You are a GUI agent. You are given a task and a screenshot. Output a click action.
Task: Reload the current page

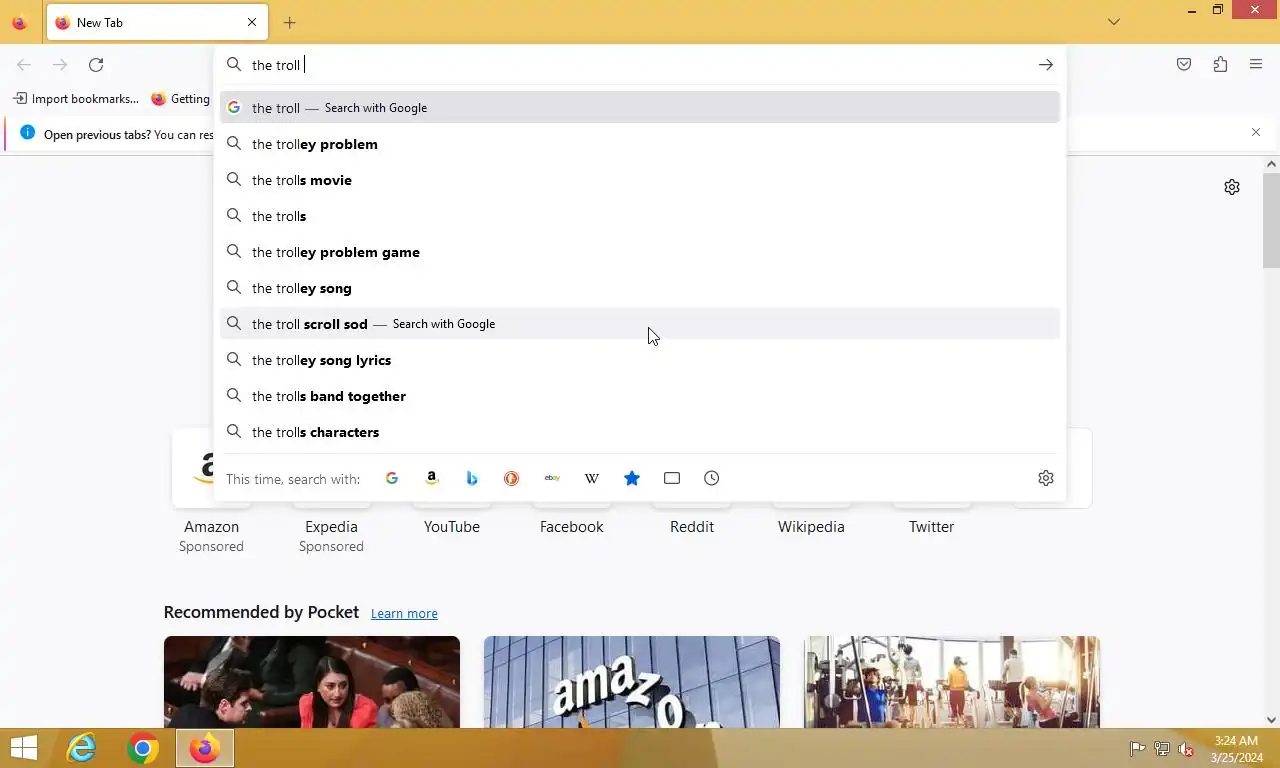pyautogui.click(x=96, y=65)
